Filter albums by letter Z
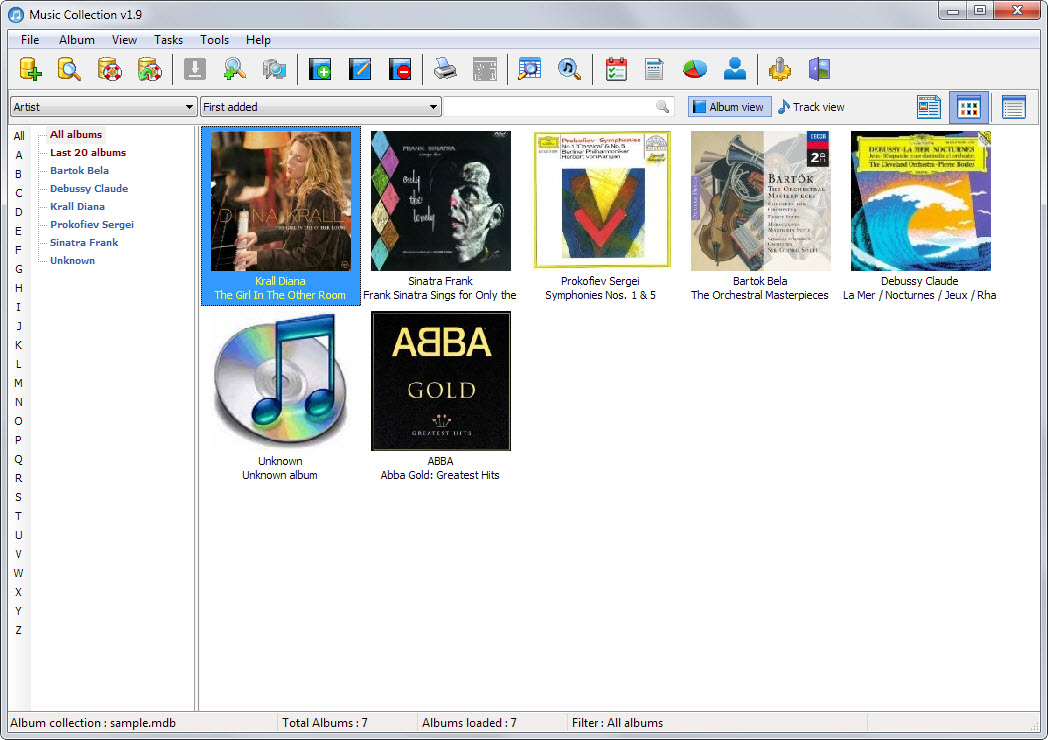This screenshot has height=740, width=1048. [x=19, y=630]
